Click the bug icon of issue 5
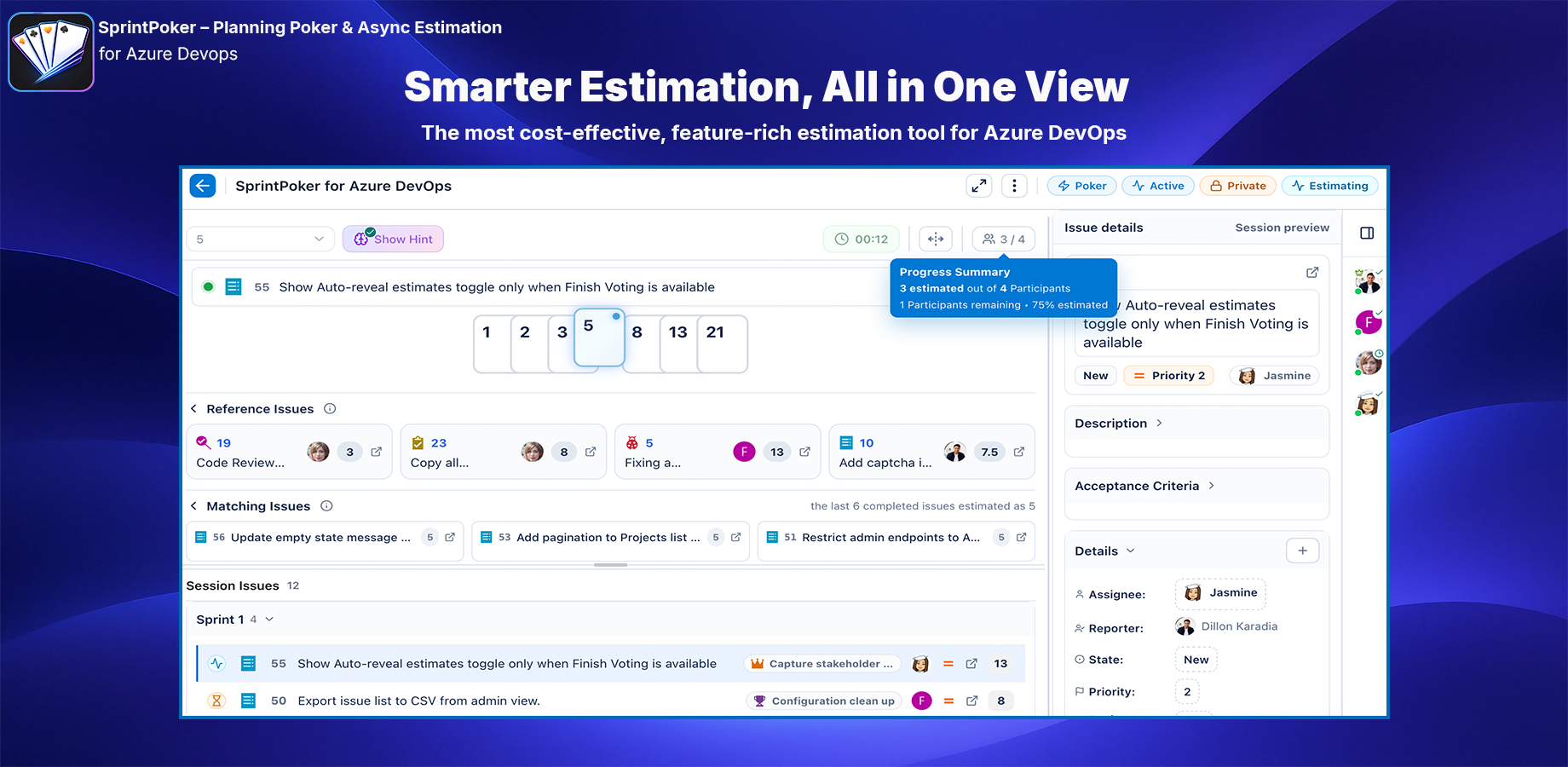This screenshot has height=767, width=1568. click(x=632, y=443)
